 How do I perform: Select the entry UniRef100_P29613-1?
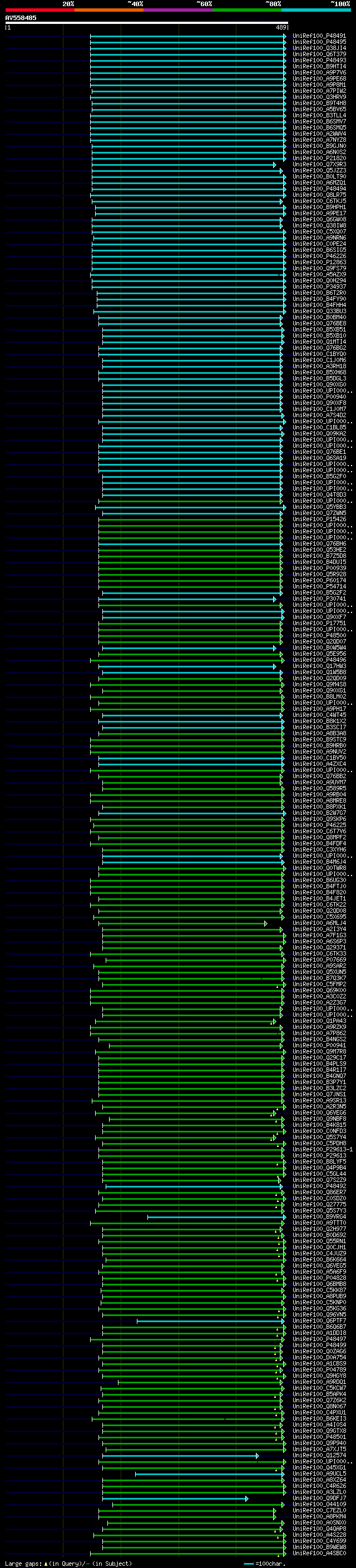[x=322, y=1149]
